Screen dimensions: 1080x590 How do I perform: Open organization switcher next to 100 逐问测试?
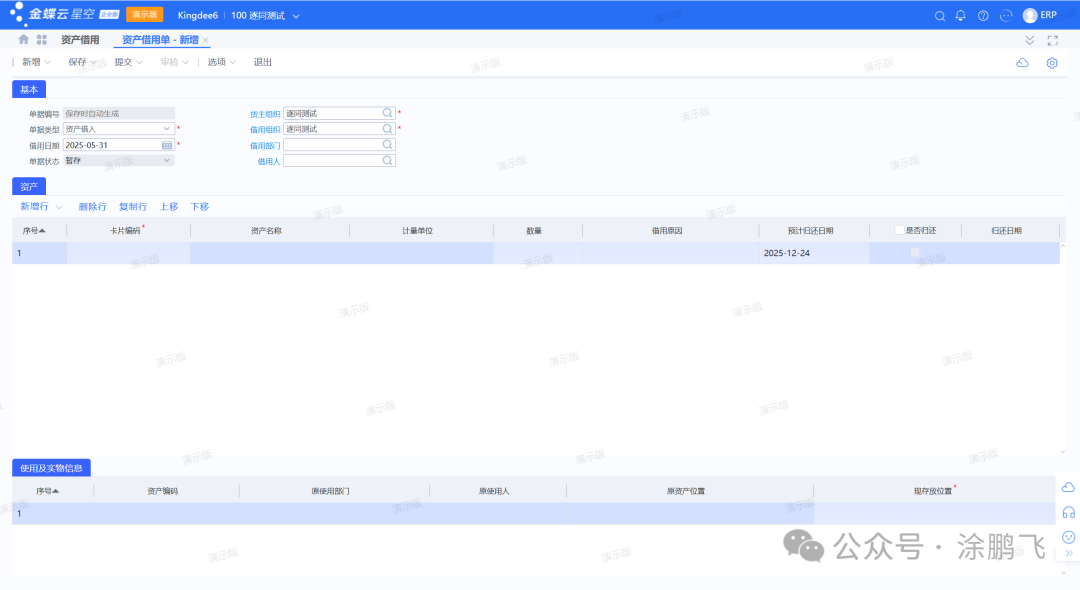296,16
